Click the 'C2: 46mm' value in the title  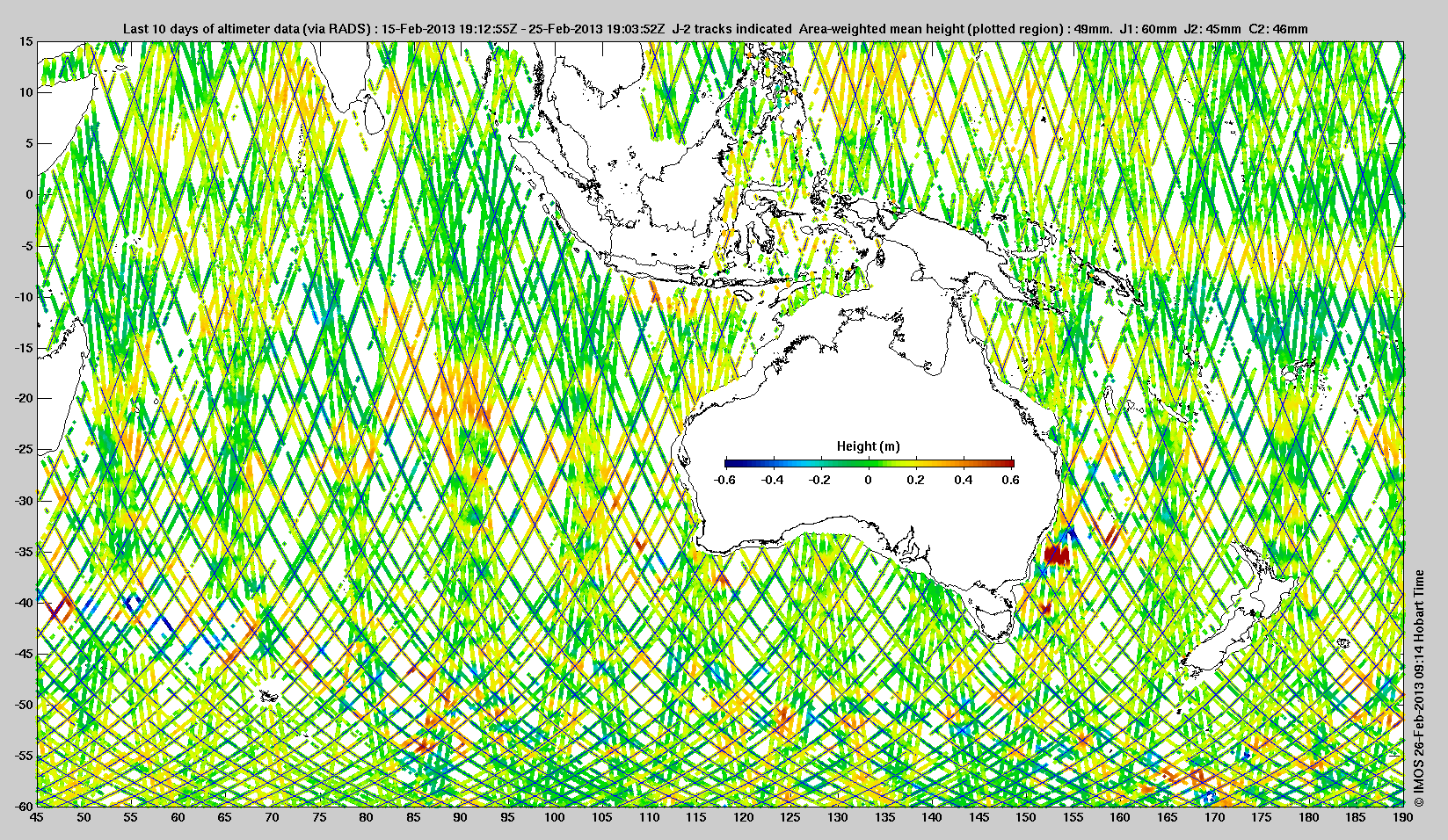click(x=1279, y=29)
